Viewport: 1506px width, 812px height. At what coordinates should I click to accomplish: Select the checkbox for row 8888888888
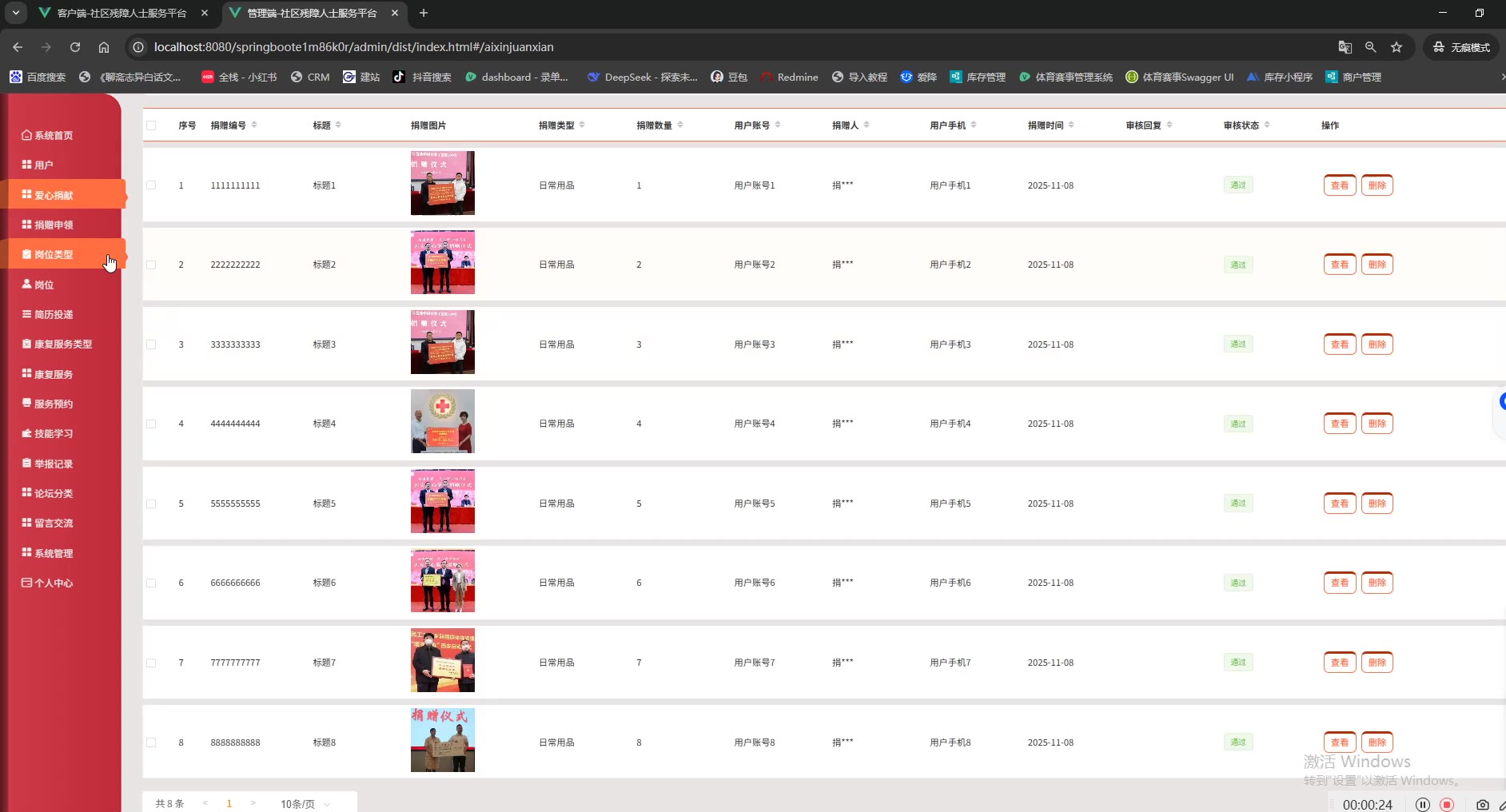(x=151, y=742)
